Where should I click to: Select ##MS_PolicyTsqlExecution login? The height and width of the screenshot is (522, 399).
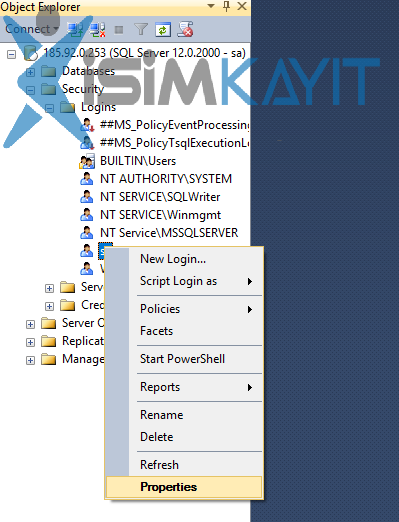click(175, 143)
